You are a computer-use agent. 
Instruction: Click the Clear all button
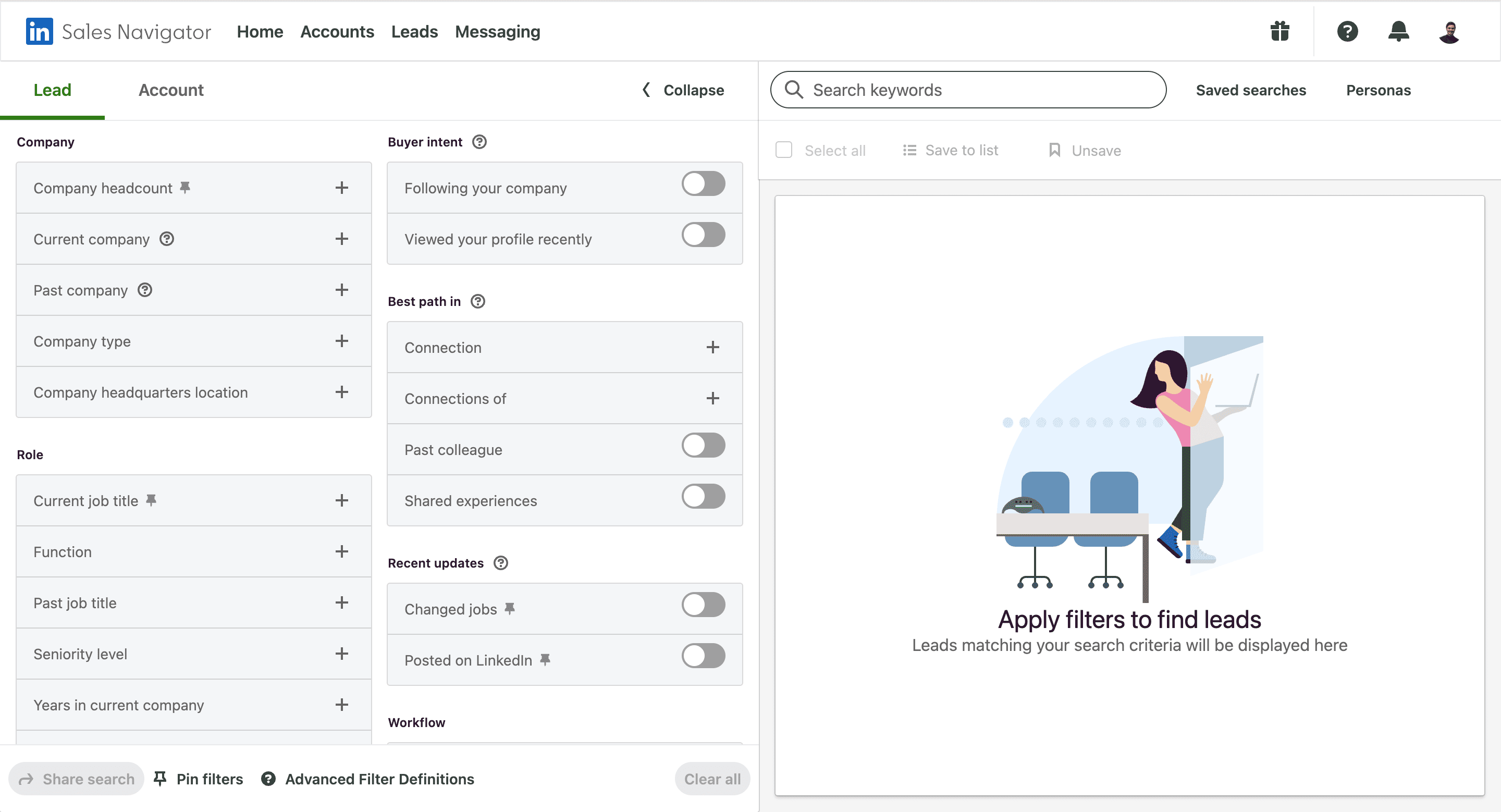pyautogui.click(x=712, y=779)
